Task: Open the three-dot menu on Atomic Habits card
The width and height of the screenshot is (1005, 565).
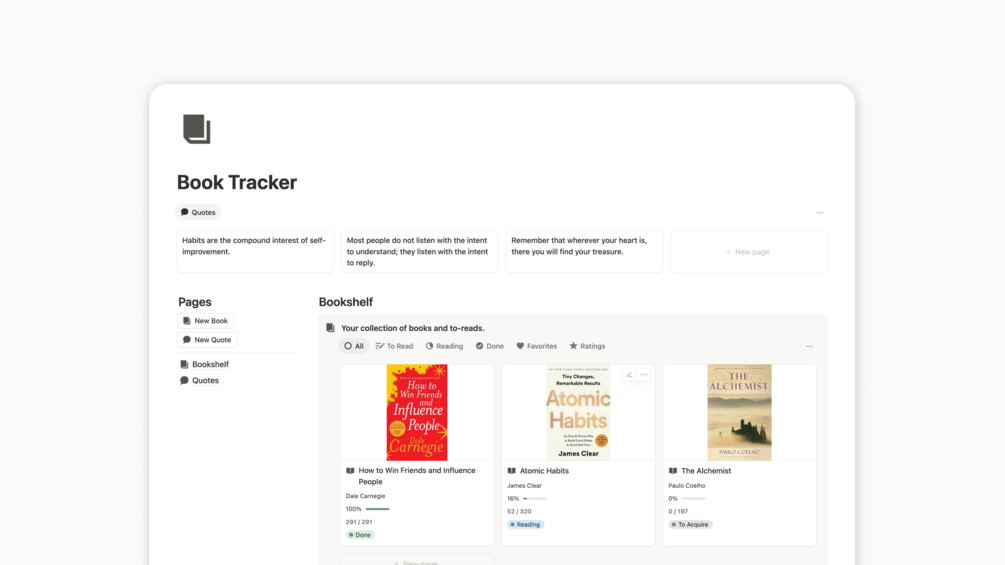Action: click(x=644, y=375)
